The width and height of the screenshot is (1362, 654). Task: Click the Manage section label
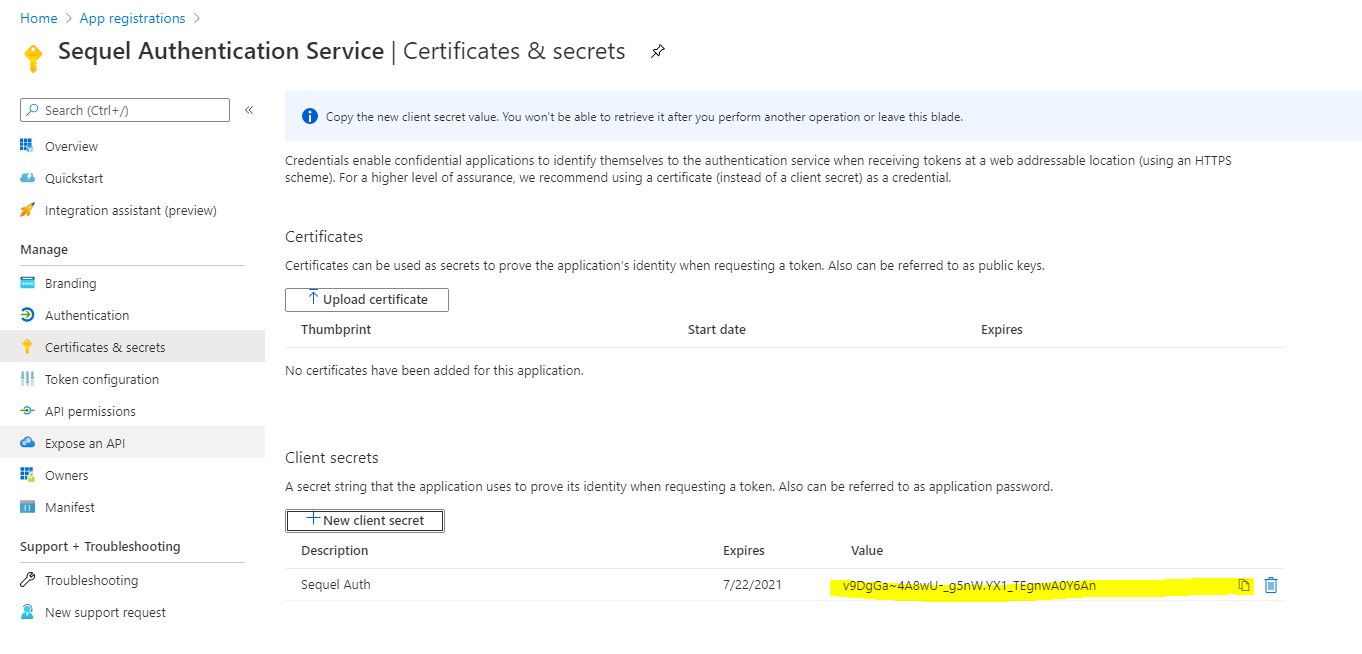point(44,249)
